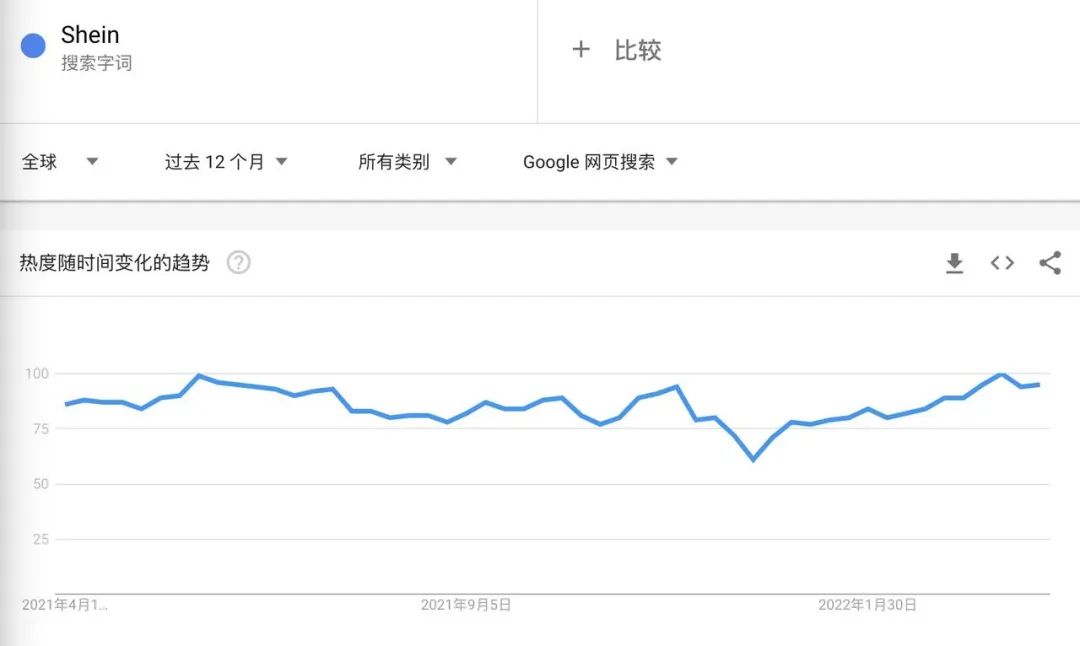Viewport: 1080px width, 646px height.
Task: Click the download CSV icon
Action: pyautogui.click(x=955, y=263)
